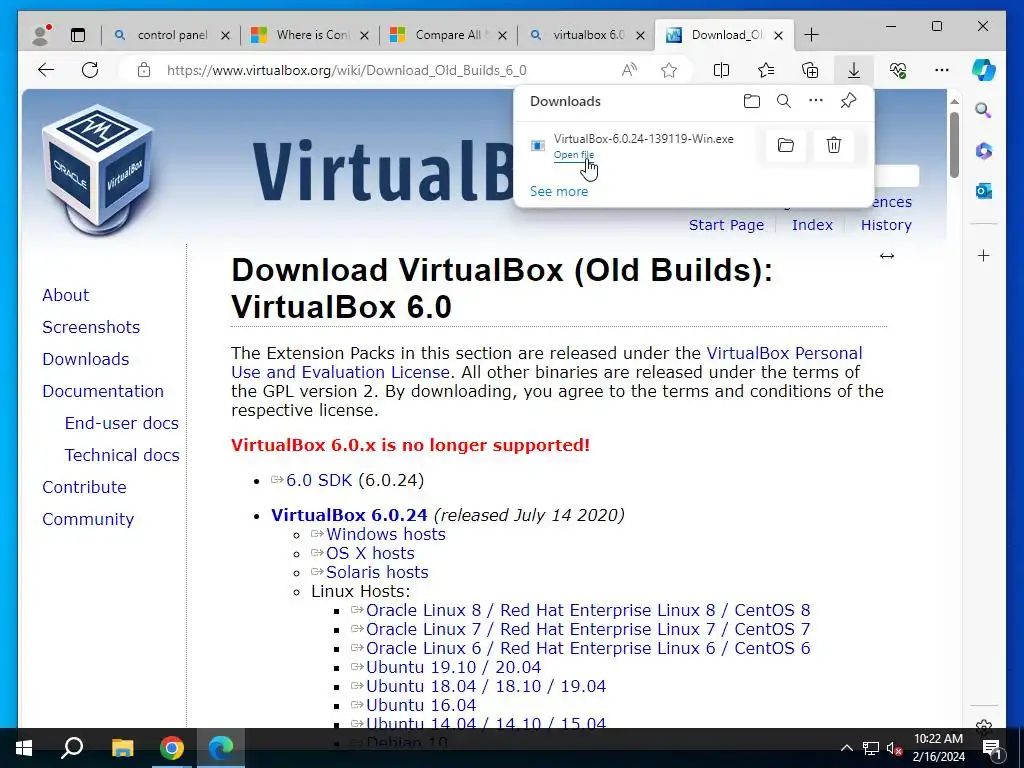Viewport: 1024px width, 768px height.
Task: Open the VirtualBox 6.0.24 heading link
Action: (349, 515)
